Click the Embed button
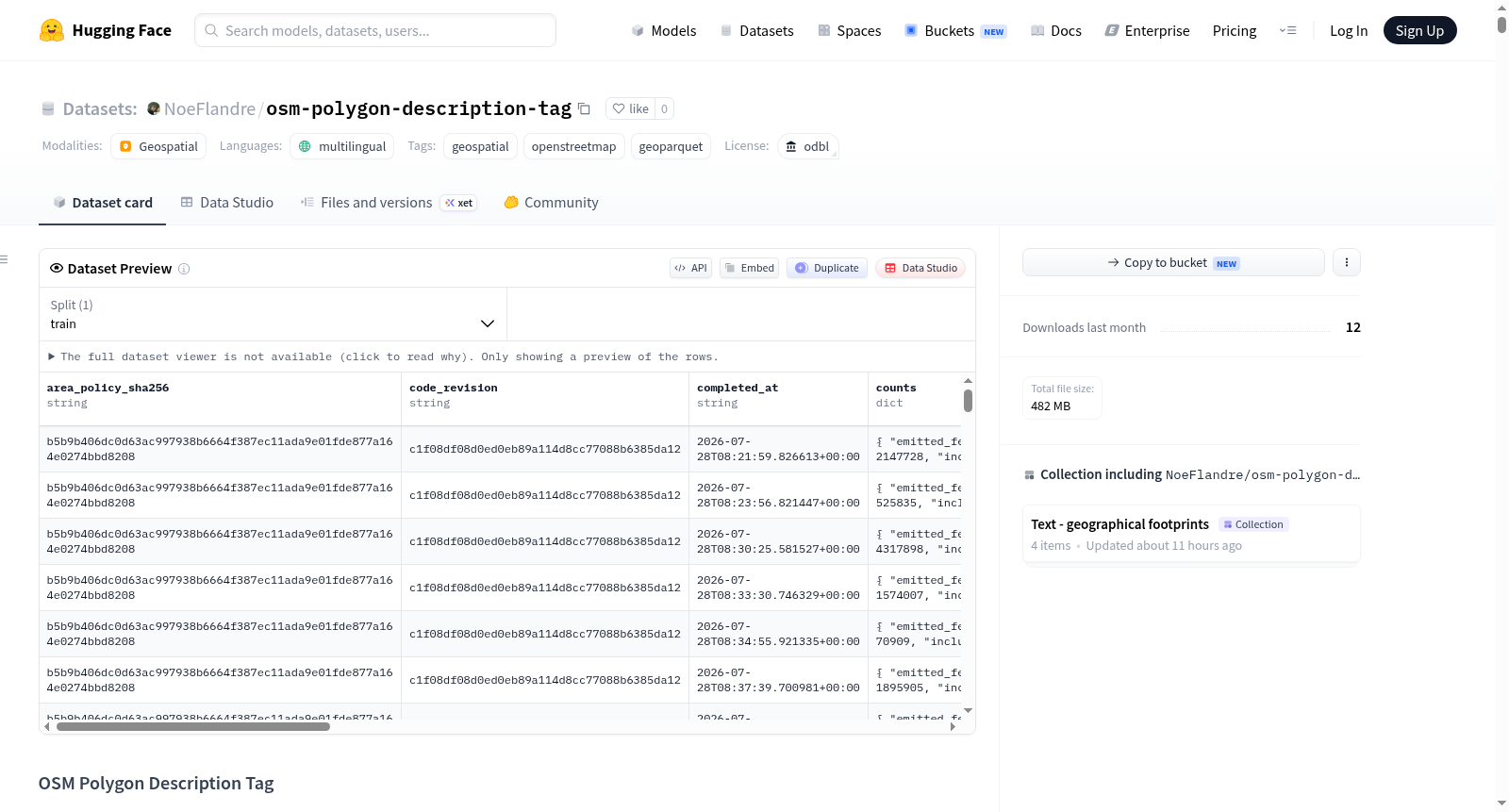 [750, 268]
